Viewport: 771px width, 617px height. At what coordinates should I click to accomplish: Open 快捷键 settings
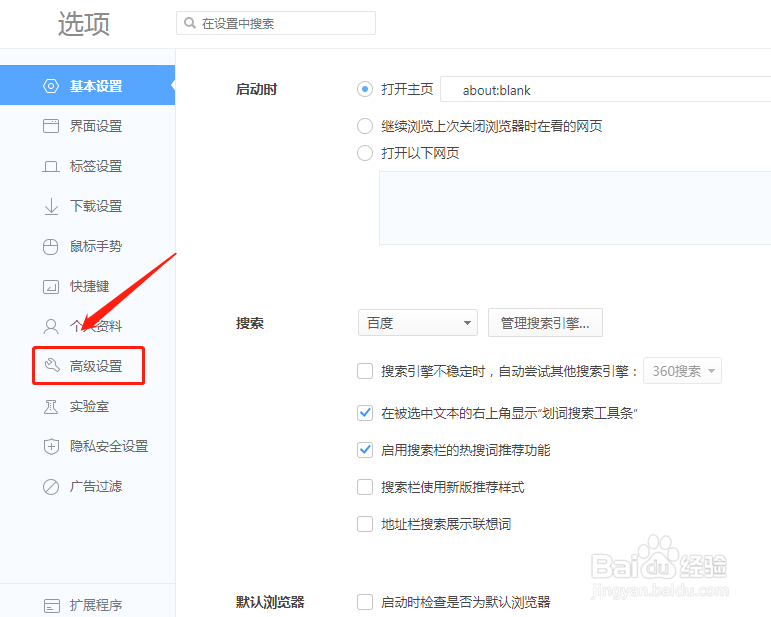pyautogui.click(x=88, y=286)
